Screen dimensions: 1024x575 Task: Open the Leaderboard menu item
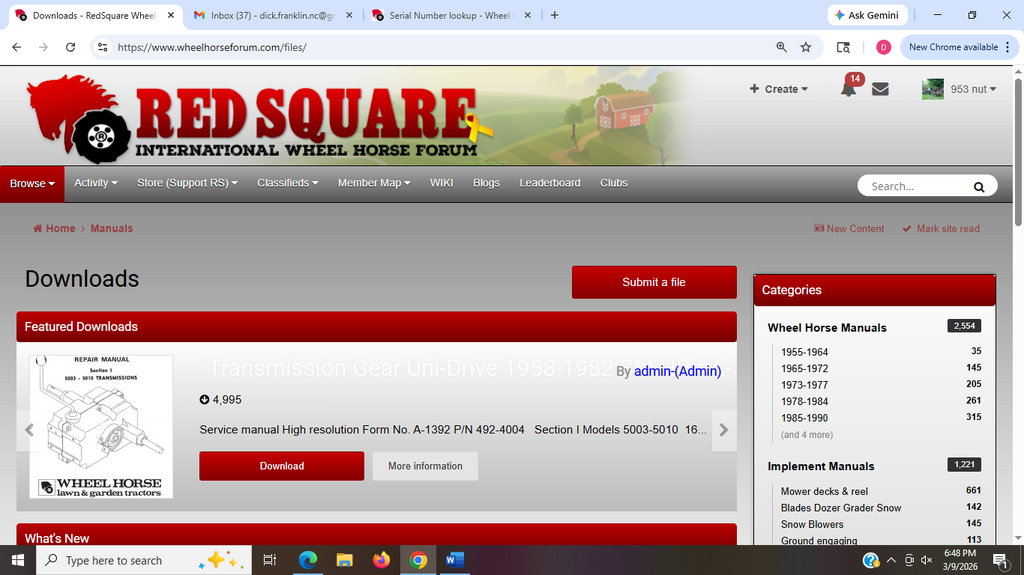550,183
